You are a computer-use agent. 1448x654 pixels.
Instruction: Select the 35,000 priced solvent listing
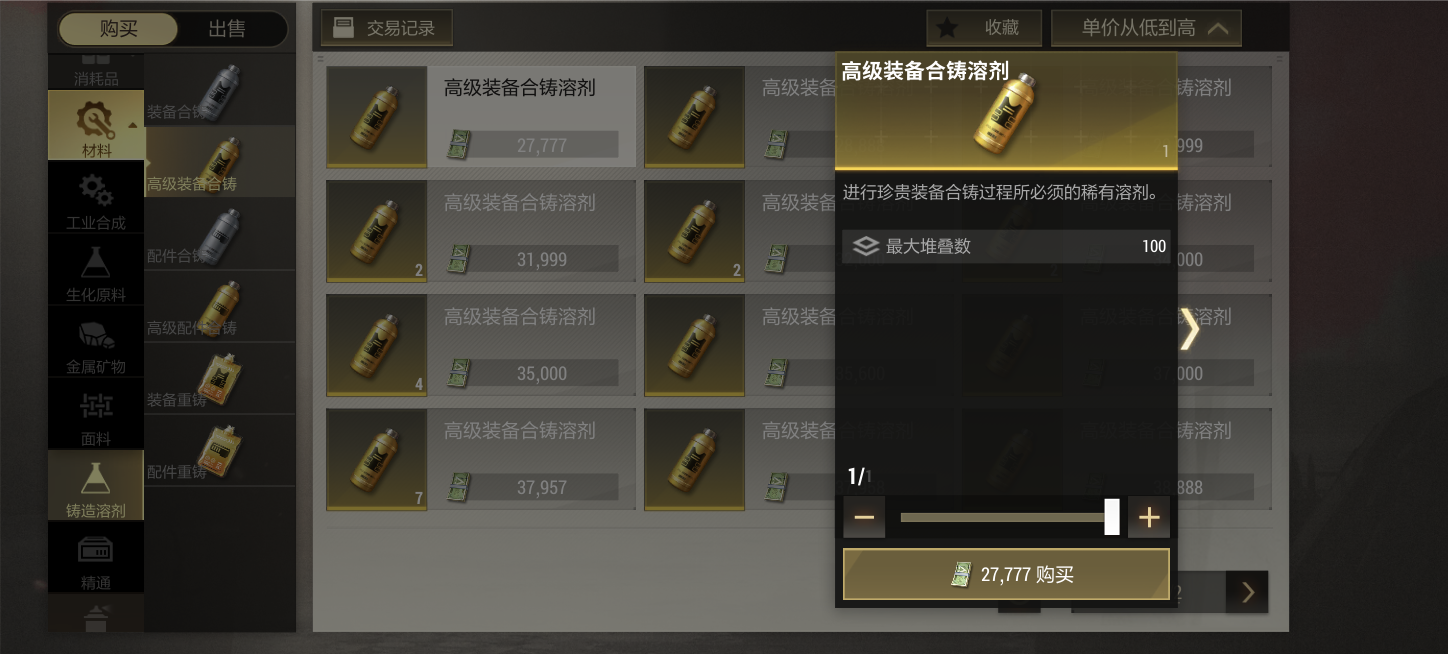(481, 345)
